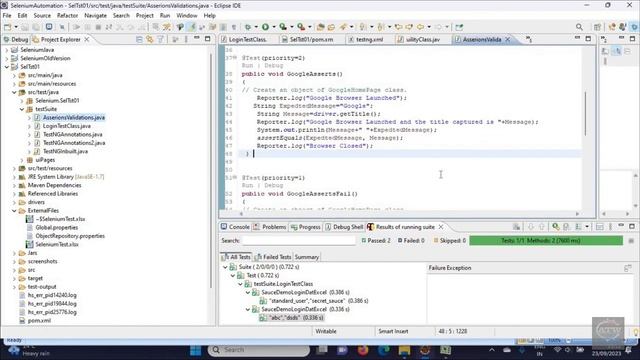Click the Debug launch toolbar icon
Screen dimensions: 640x360
(x=248, y=27)
